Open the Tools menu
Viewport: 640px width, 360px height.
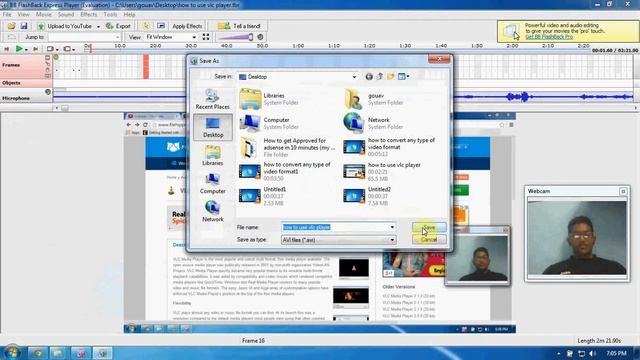coord(110,14)
